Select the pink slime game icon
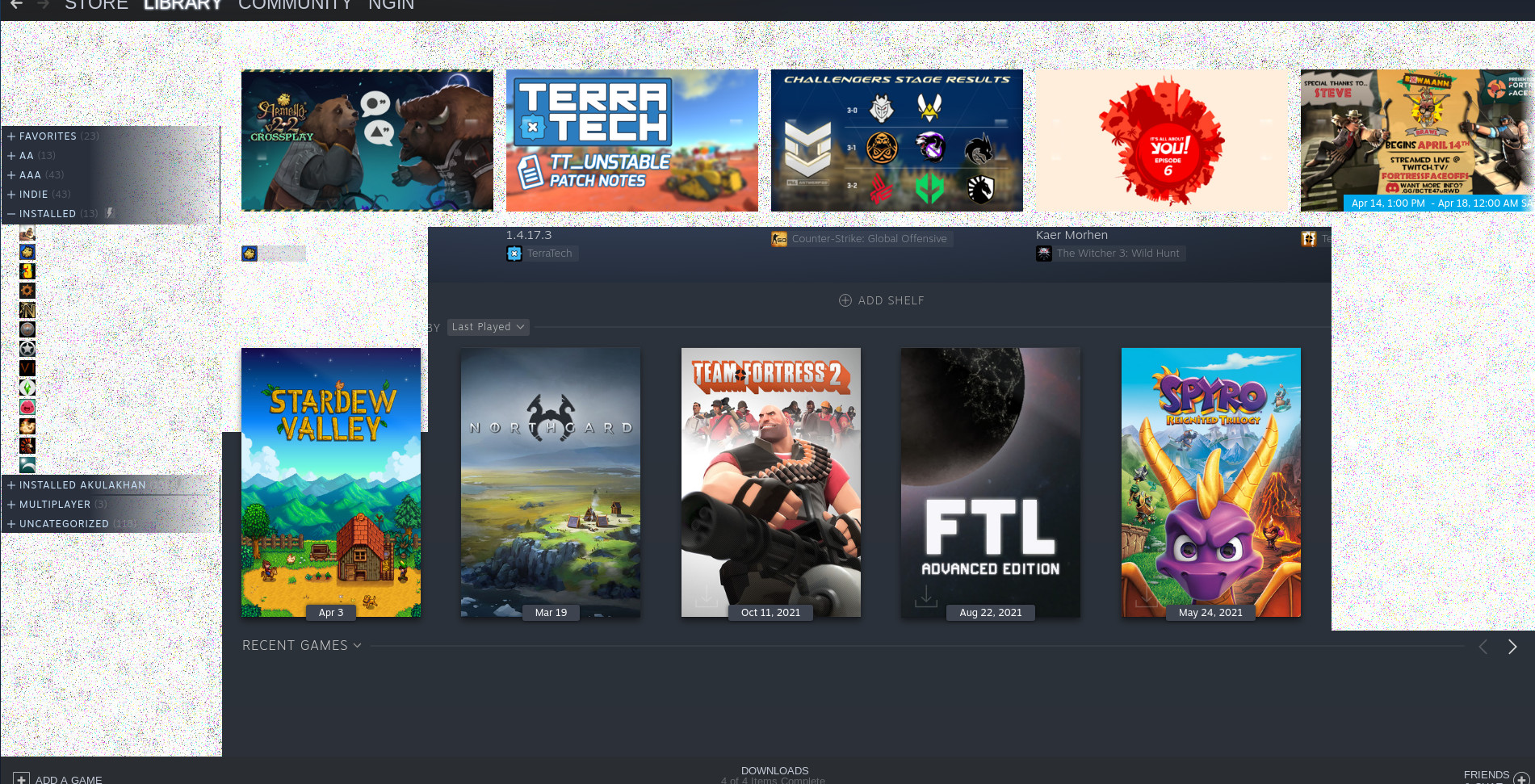 coord(27,407)
